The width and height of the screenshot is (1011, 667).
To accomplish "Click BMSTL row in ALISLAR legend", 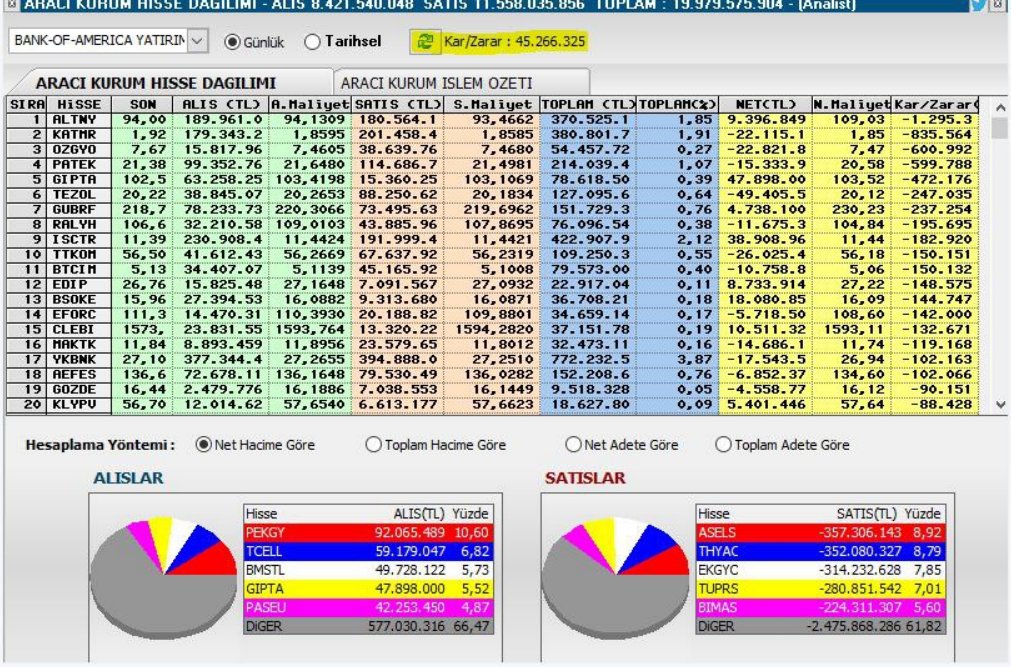I will pos(368,570).
